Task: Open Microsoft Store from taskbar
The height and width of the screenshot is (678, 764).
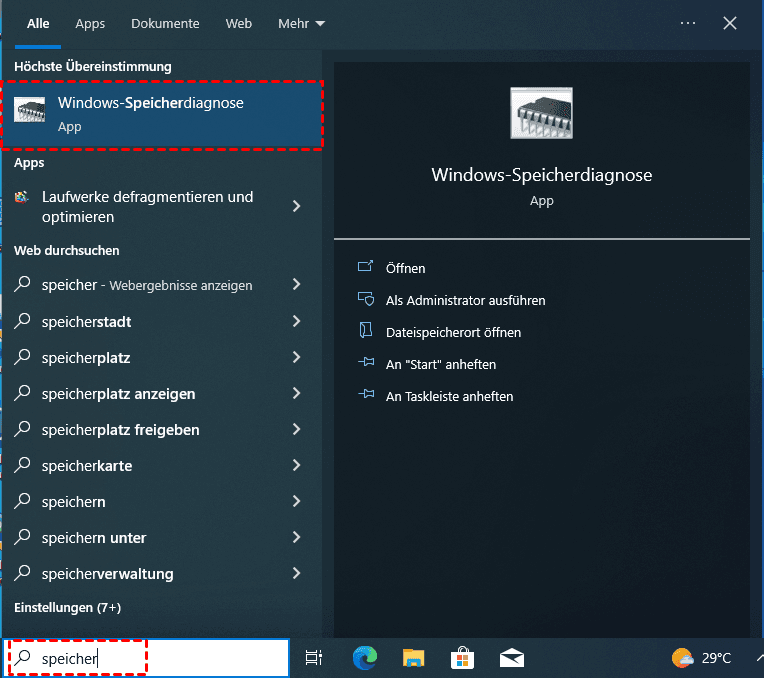Action: 462,658
